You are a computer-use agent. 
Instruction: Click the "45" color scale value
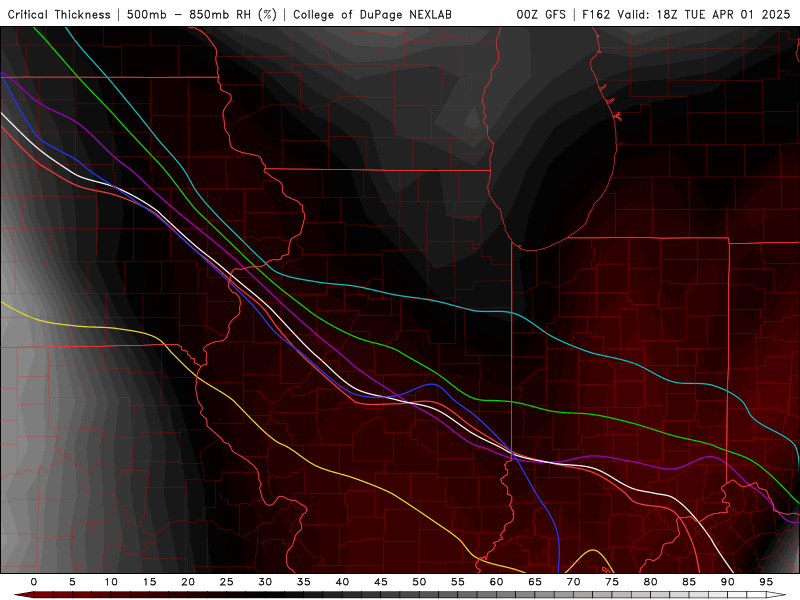(381, 582)
